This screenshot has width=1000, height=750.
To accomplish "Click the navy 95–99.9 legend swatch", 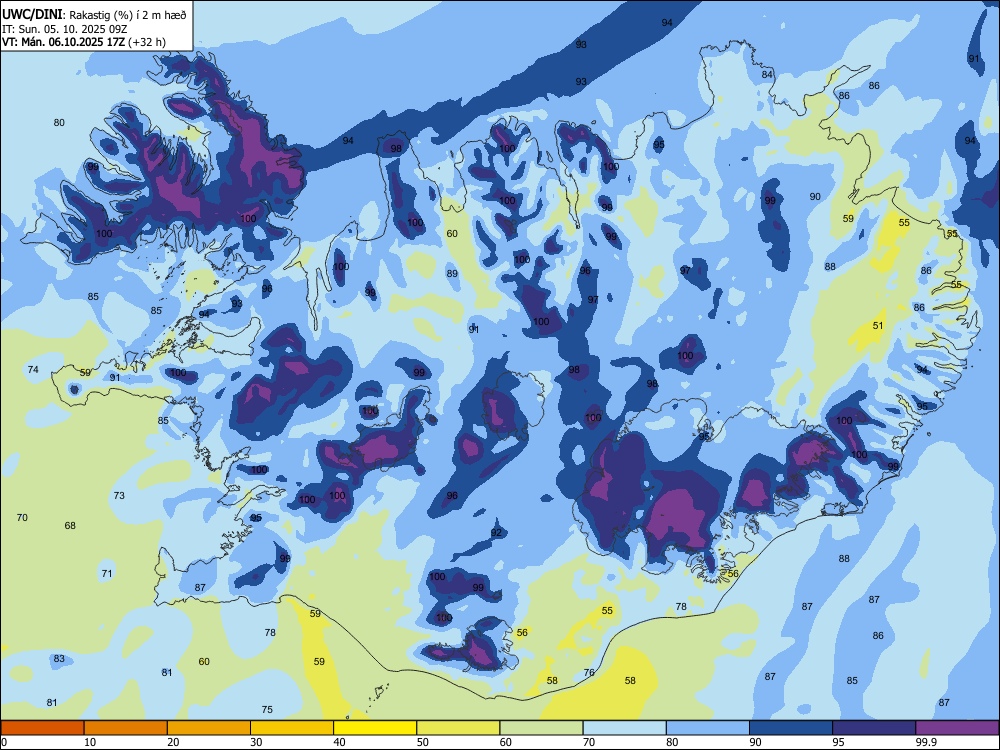I will pyautogui.click(x=874, y=728).
